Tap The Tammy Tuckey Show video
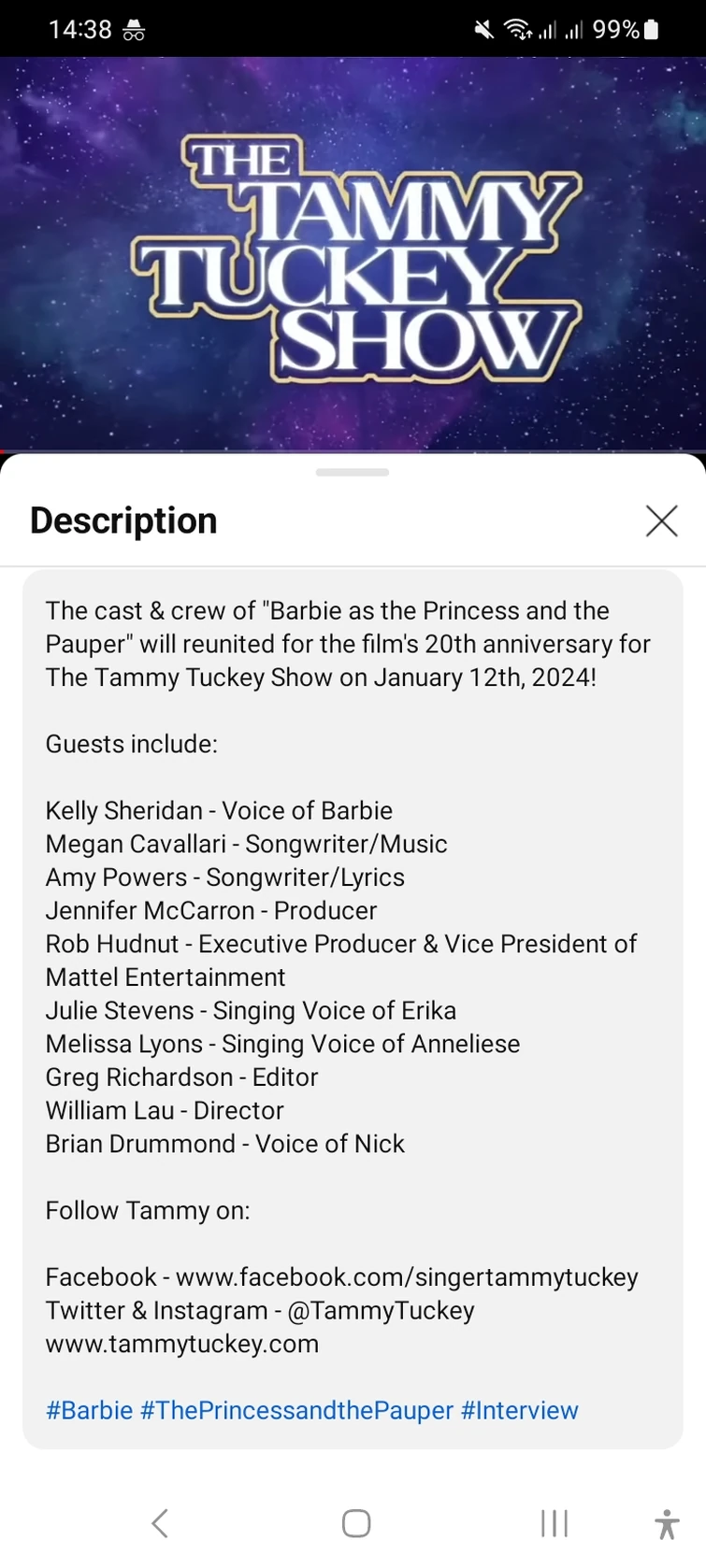The width and height of the screenshot is (706, 1568). point(353,252)
